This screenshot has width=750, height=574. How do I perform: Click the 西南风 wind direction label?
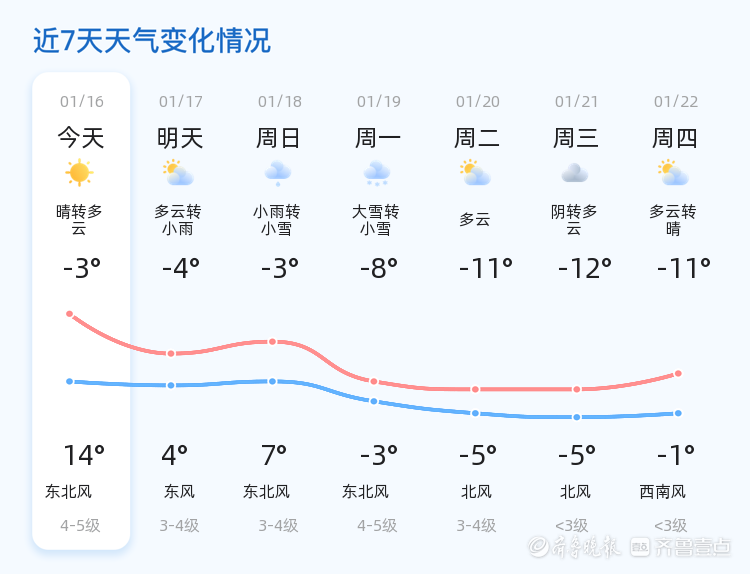click(663, 492)
